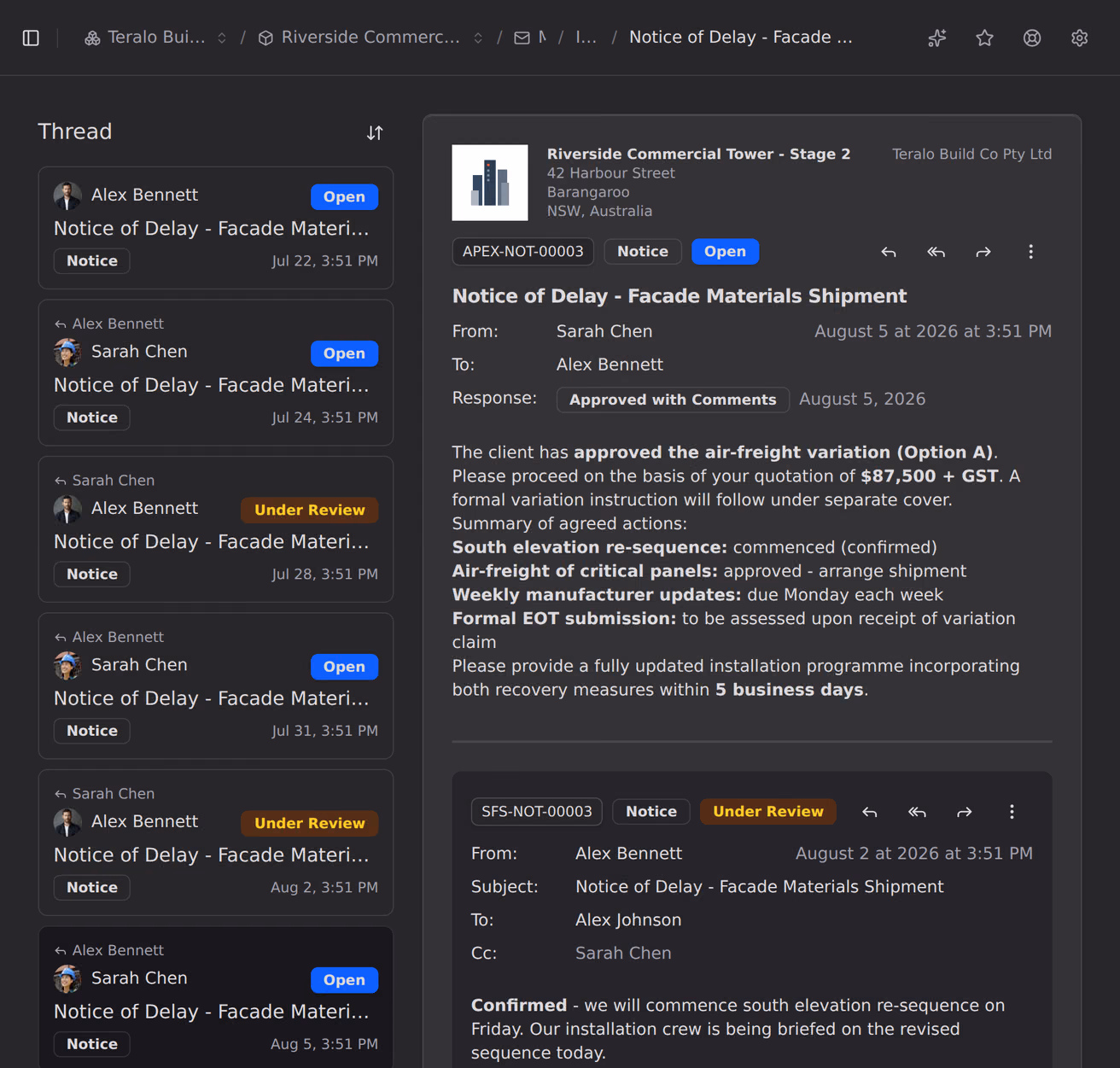Open Alex Bennett's Jul 28 thread message
The image size is (1120, 1068).
[216, 529]
